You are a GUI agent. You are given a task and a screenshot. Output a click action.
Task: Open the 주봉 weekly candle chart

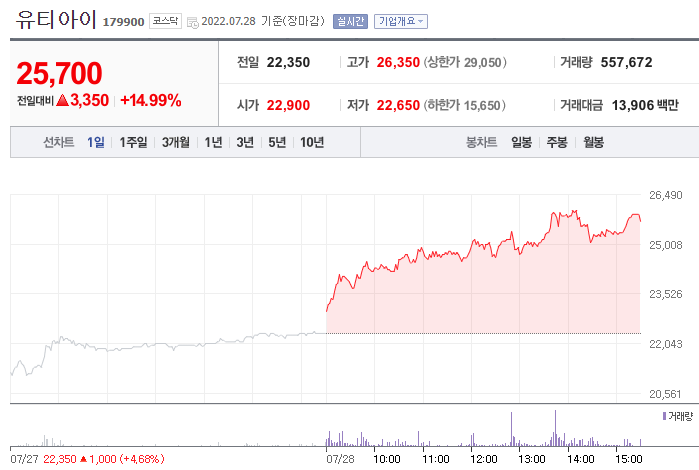tap(557, 142)
